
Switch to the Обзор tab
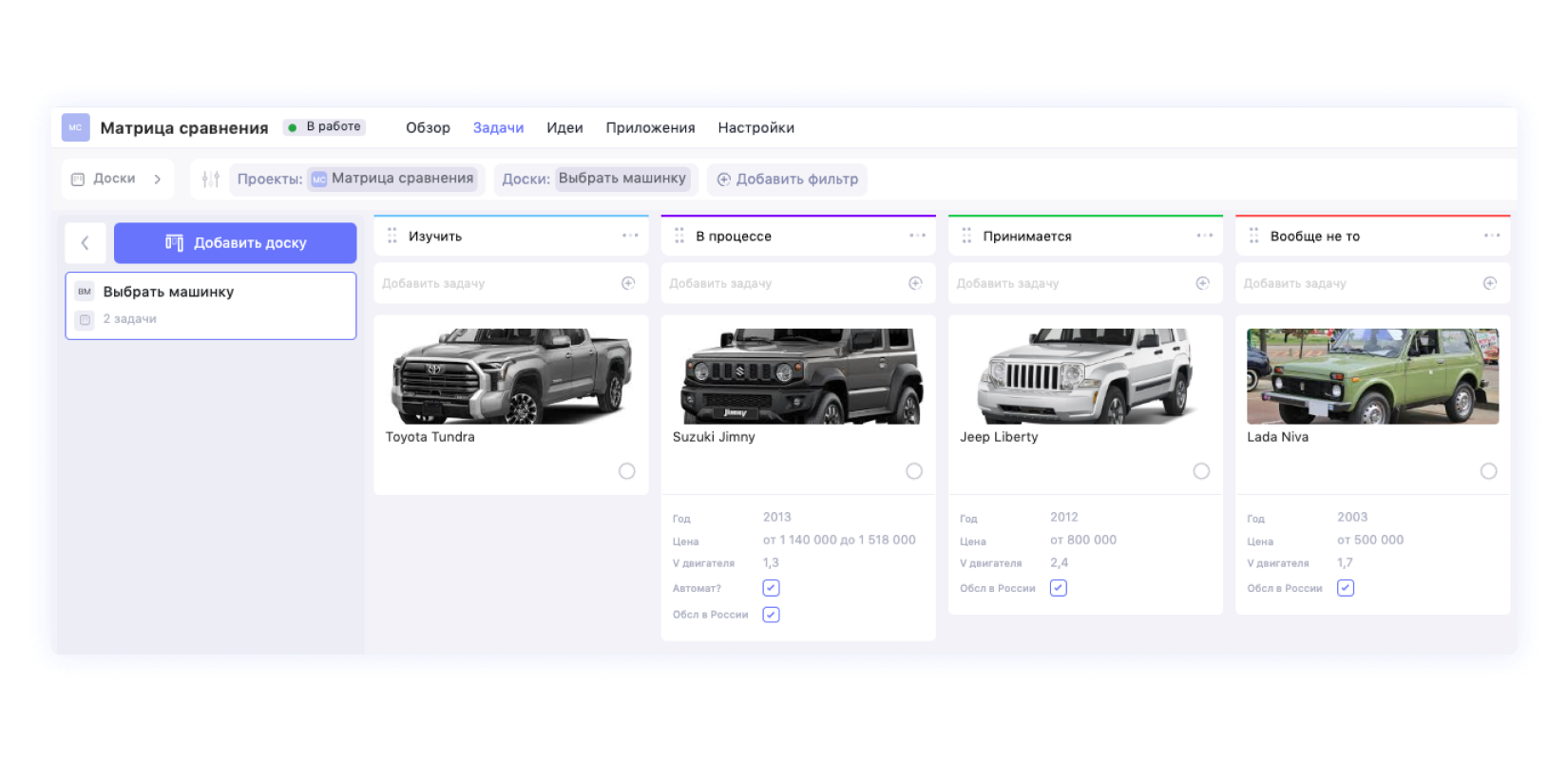(x=428, y=127)
